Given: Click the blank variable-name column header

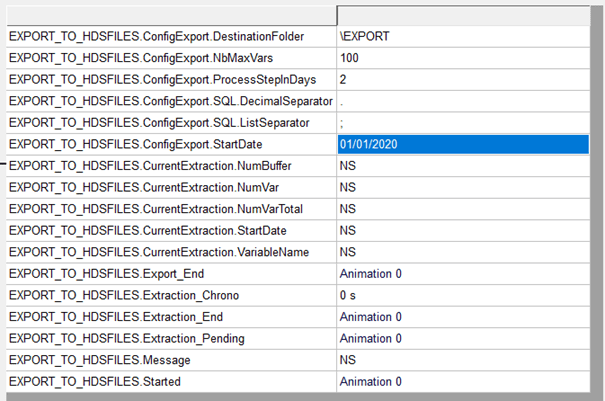Looking at the screenshot, I should click(x=171, y=16).
